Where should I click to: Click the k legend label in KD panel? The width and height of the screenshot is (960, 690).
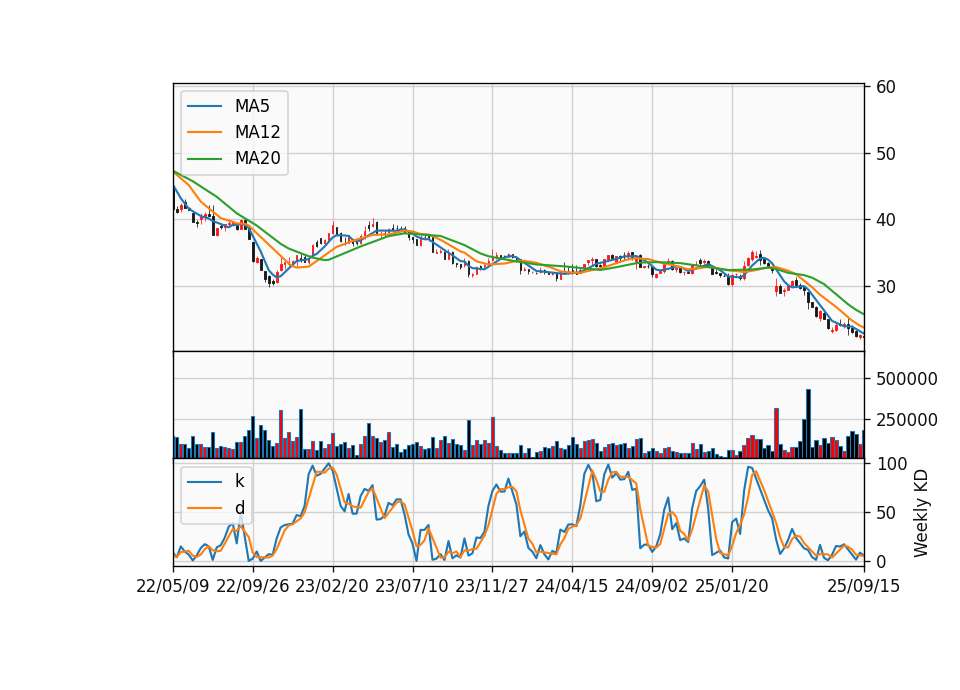[x=239, y=481]
